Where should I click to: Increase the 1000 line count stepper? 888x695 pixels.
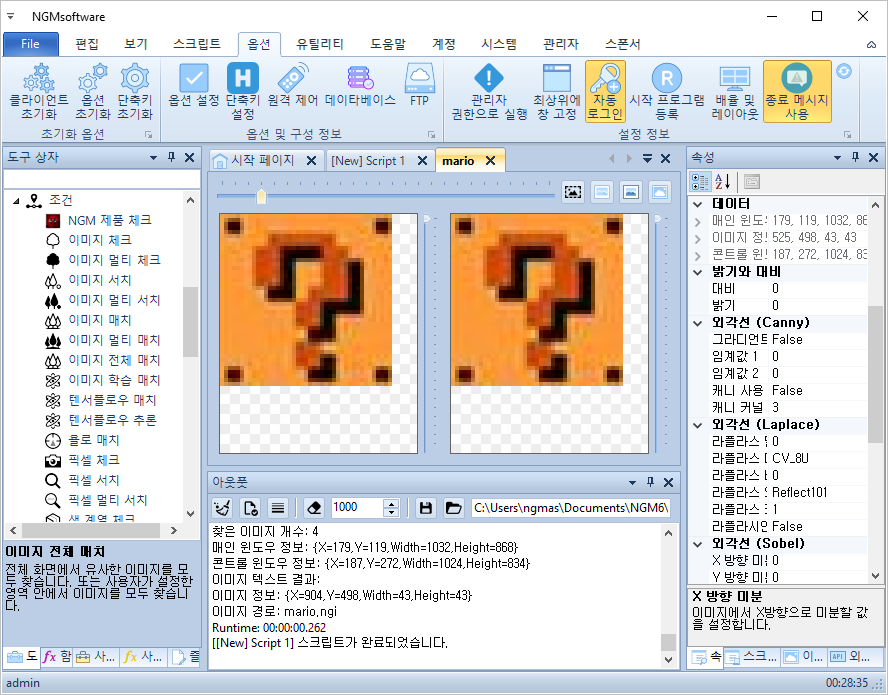tap(391, 503)
